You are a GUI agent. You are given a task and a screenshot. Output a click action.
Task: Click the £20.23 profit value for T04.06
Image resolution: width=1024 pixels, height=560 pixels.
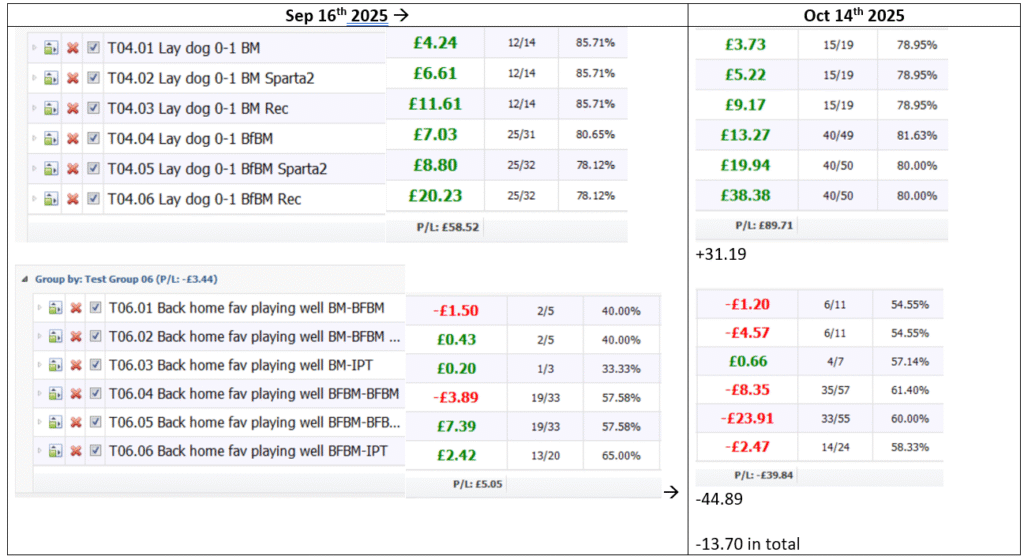[435, 196]
